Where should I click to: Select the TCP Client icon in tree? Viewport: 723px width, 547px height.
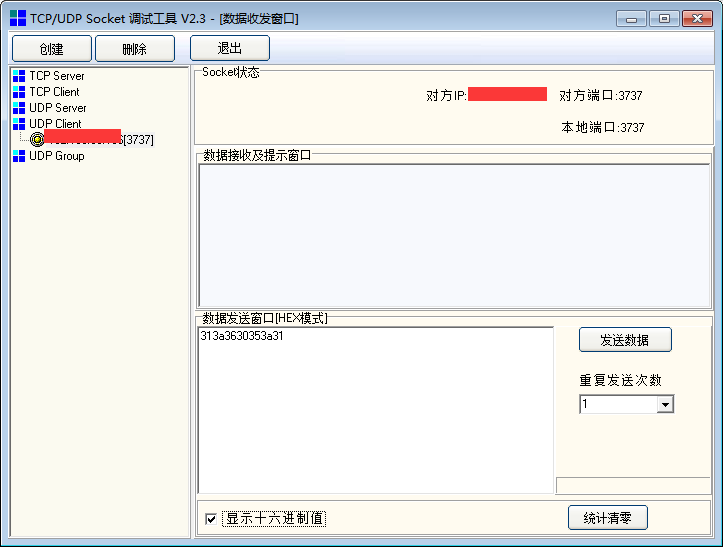[x=19, y=92]
